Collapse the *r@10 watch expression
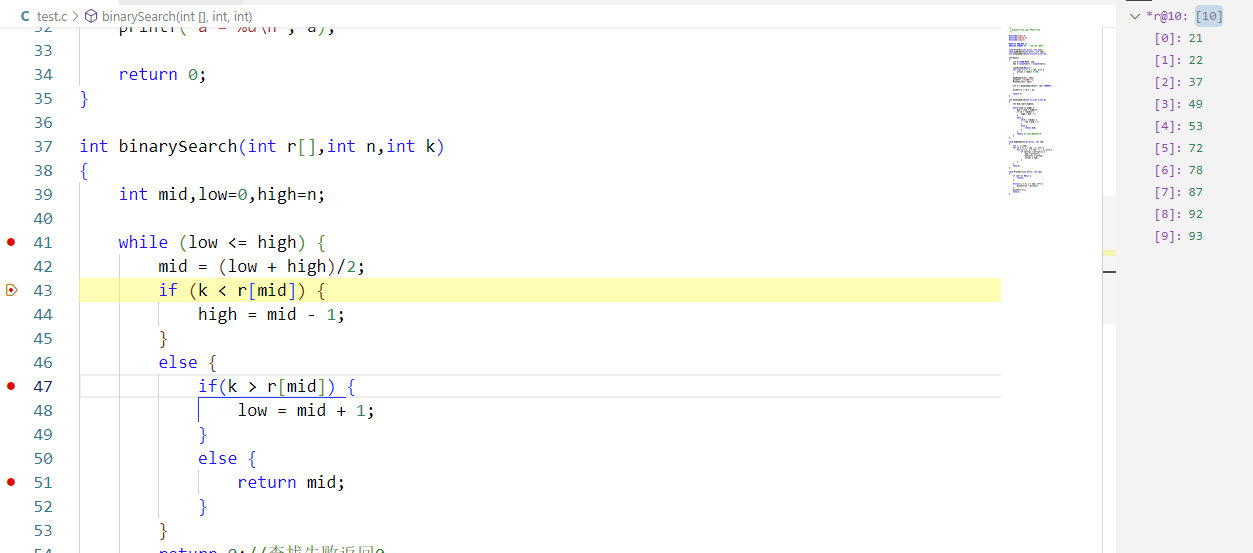This screenshot has height=553, width=1253. click(1134, 16)
